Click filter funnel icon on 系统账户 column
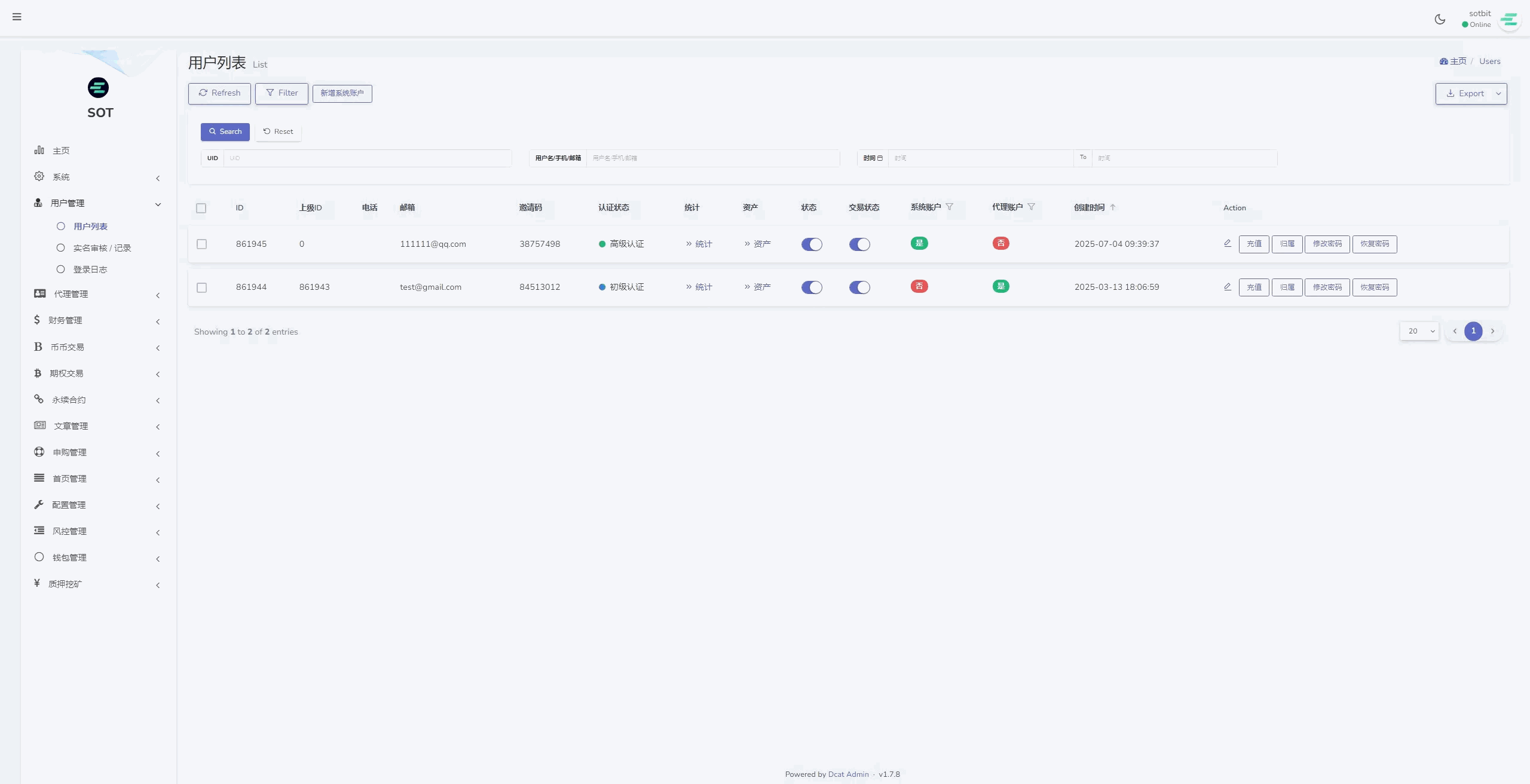This screenshot has width=1530, height=784. click(950, 207)
